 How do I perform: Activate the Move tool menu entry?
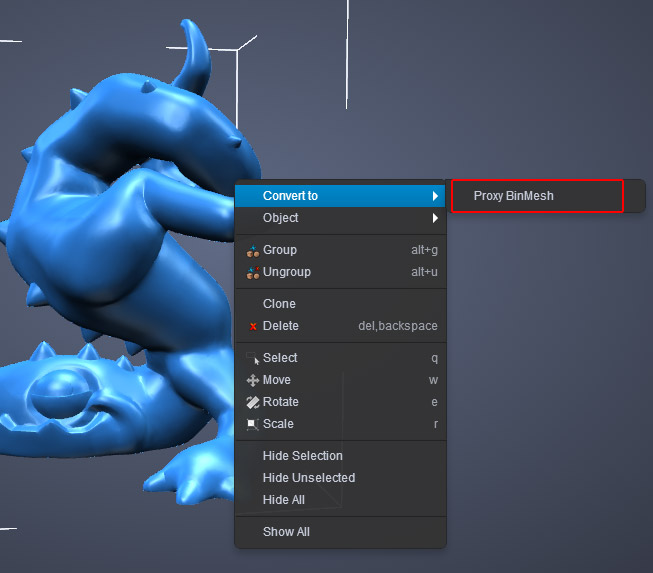[x=340, y=380]
